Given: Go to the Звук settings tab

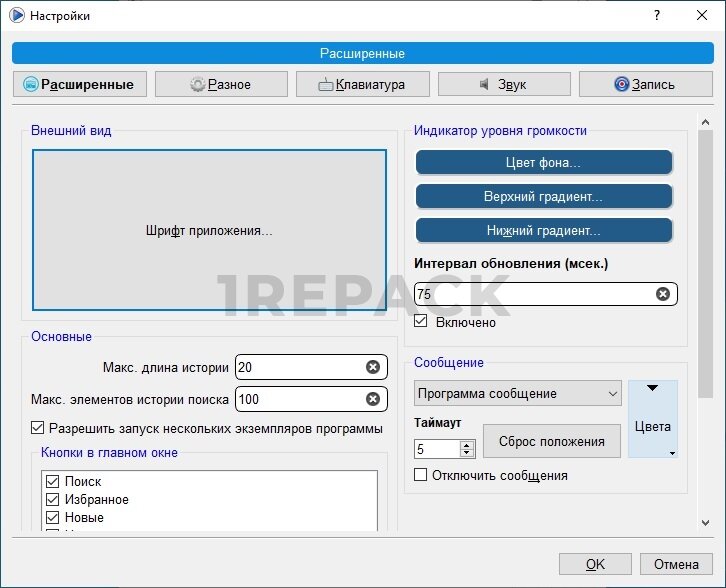Looking at the screenshot, I should (x=503, y=85).
